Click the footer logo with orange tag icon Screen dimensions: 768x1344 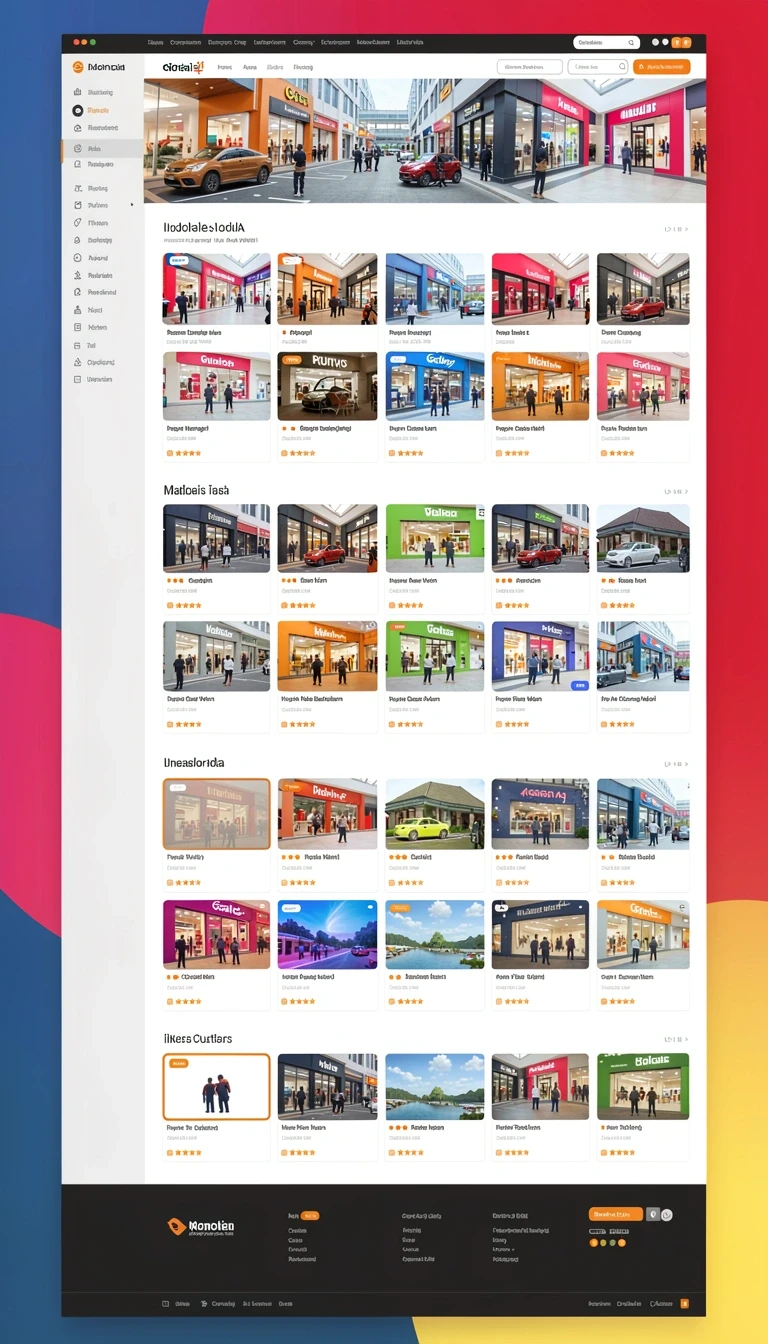[201, 1227]
